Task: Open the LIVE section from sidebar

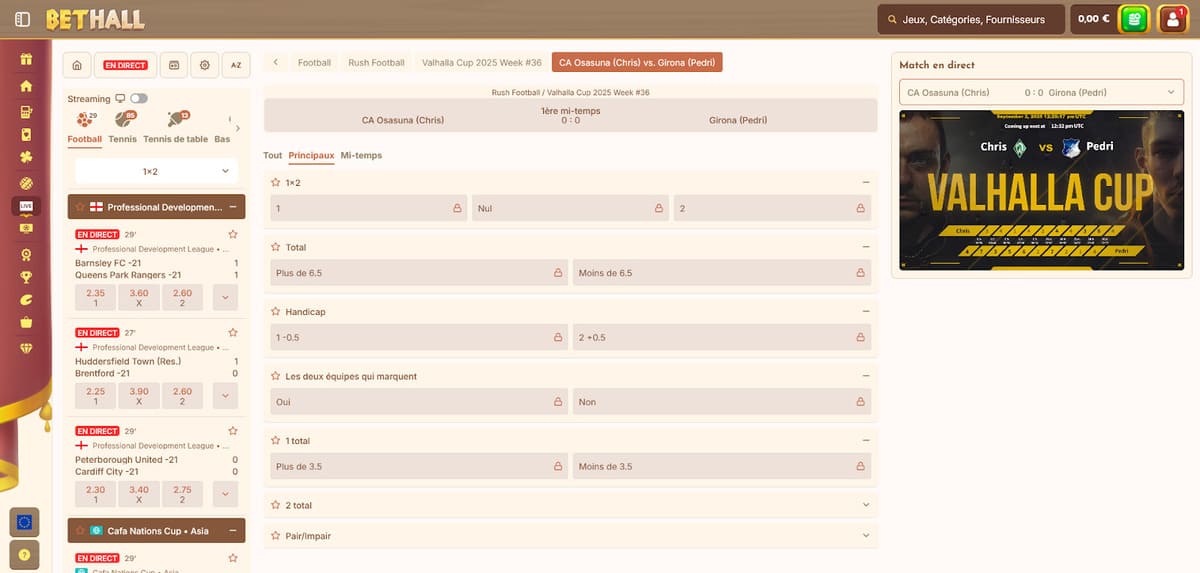Action: coord(26,205)
